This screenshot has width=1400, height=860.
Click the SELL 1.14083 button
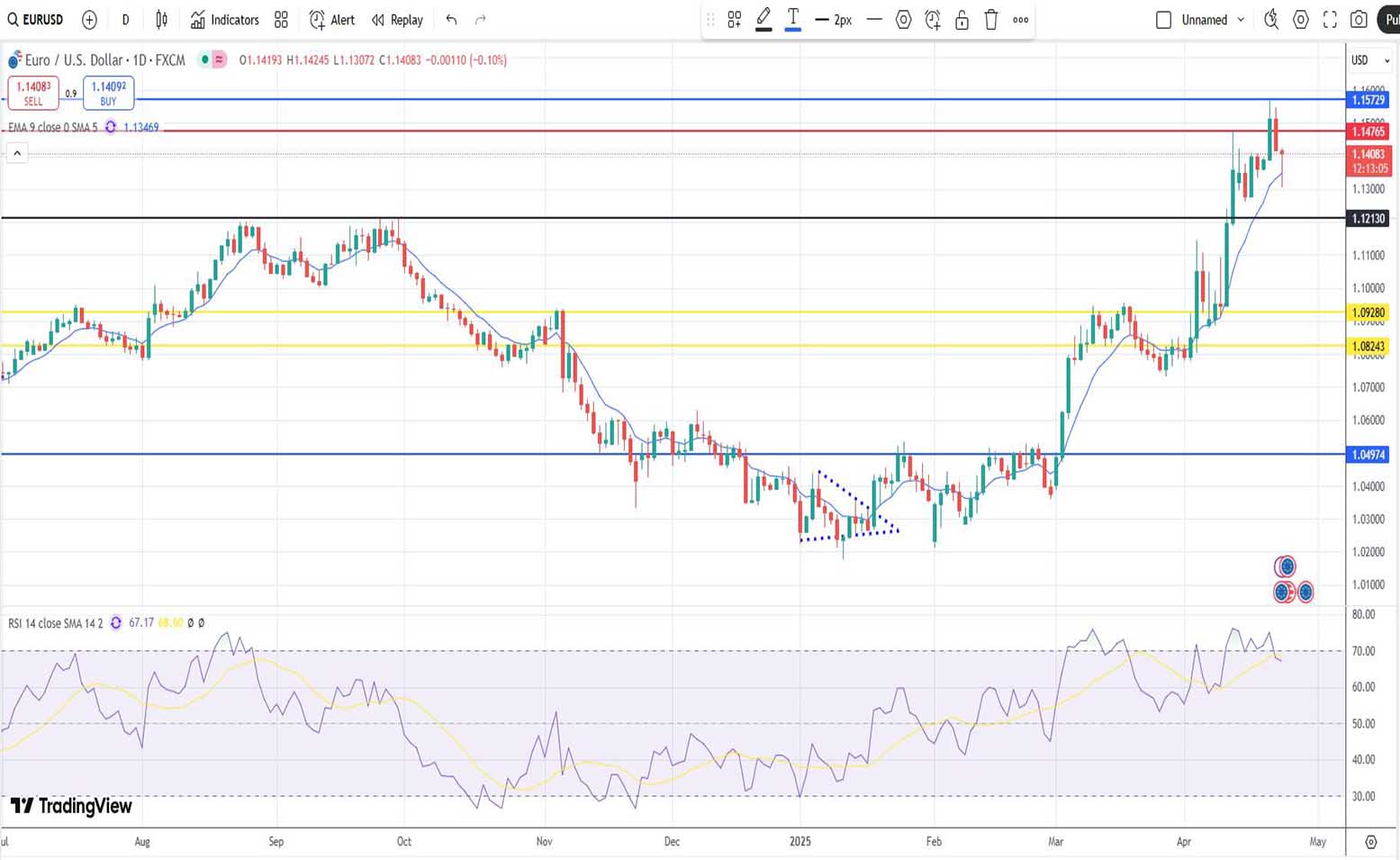[x=33, y=93]
